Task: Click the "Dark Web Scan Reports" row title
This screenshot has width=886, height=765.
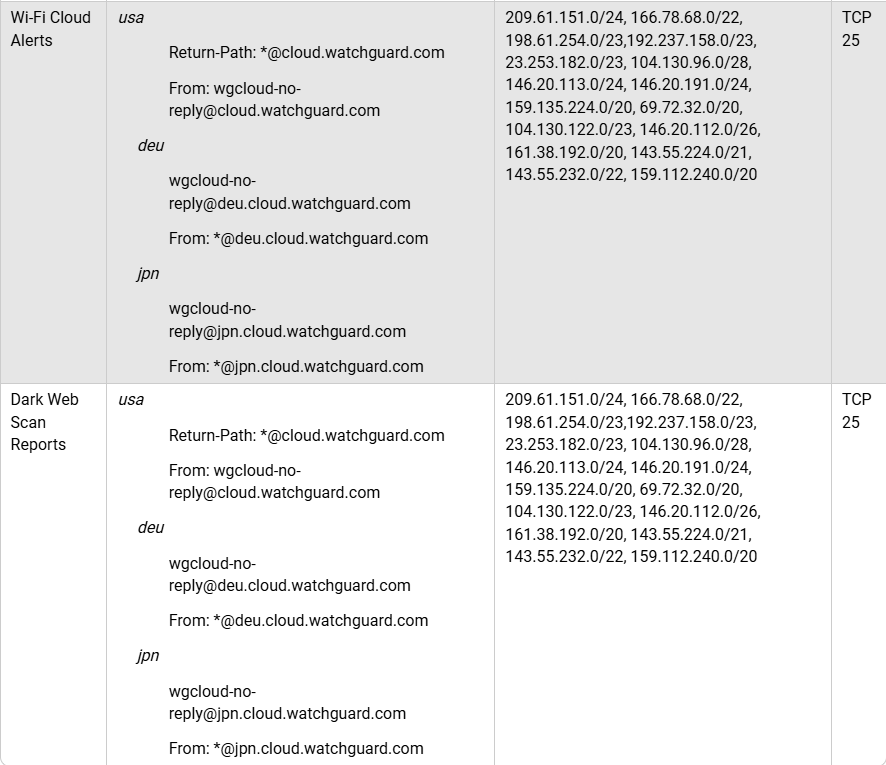Action: pyautogui.click(x=44, y=422)
